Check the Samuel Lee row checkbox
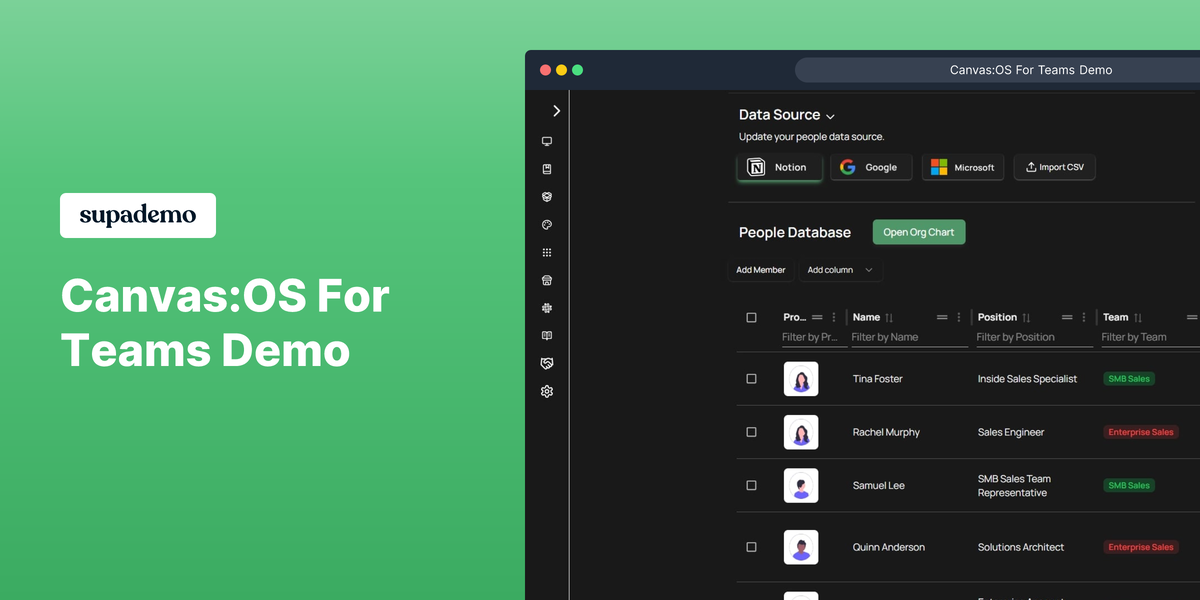 tap(752, 485)
